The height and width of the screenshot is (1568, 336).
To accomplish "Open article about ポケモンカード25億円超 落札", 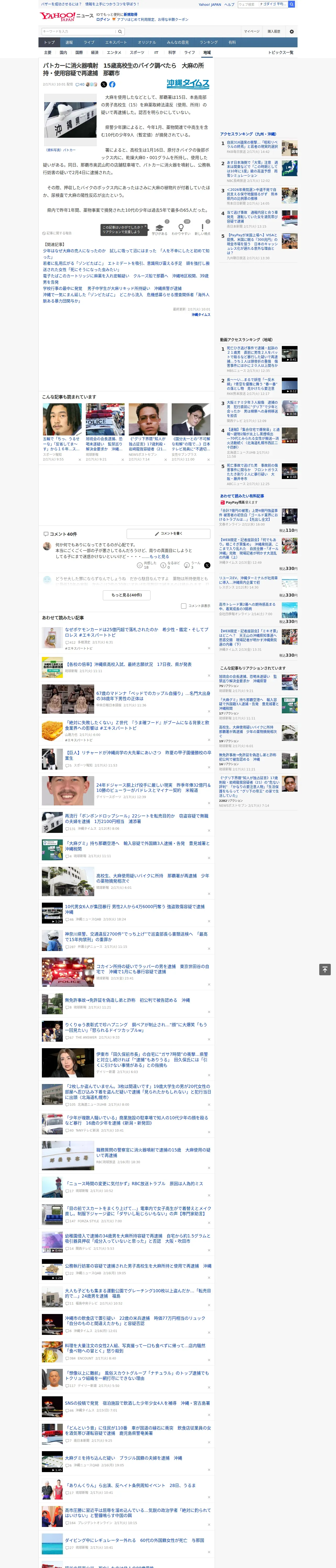I will (x=137, y=632).
